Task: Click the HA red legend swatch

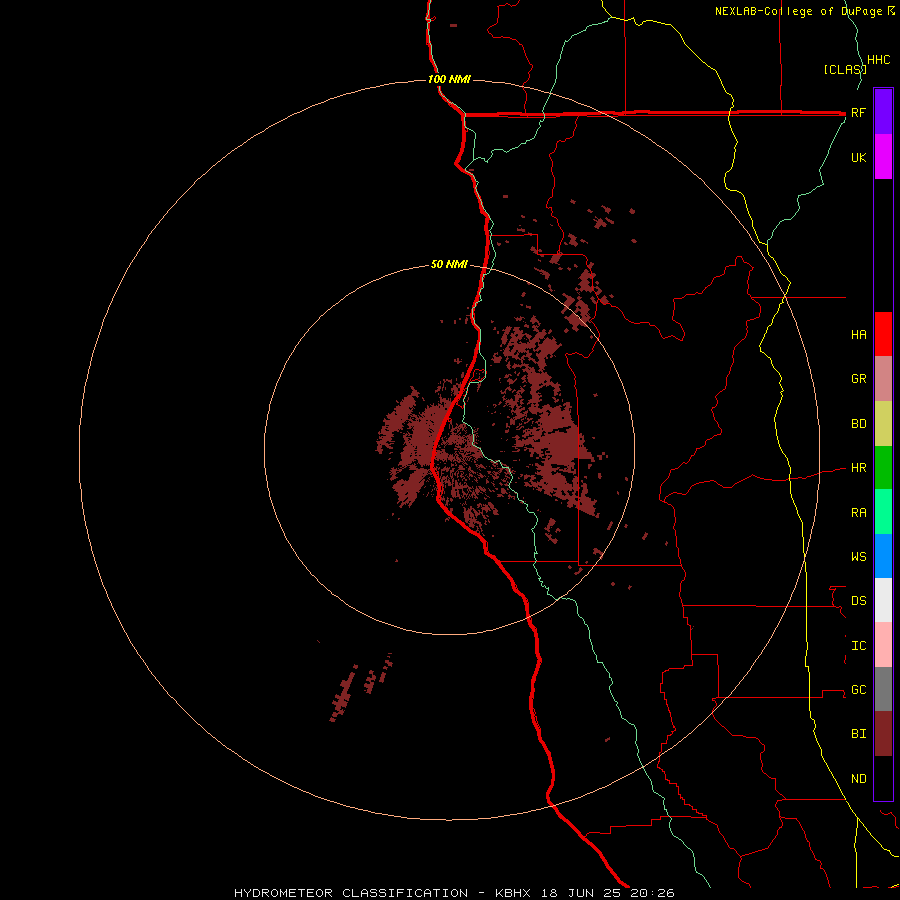Action: tap(883, 334)
